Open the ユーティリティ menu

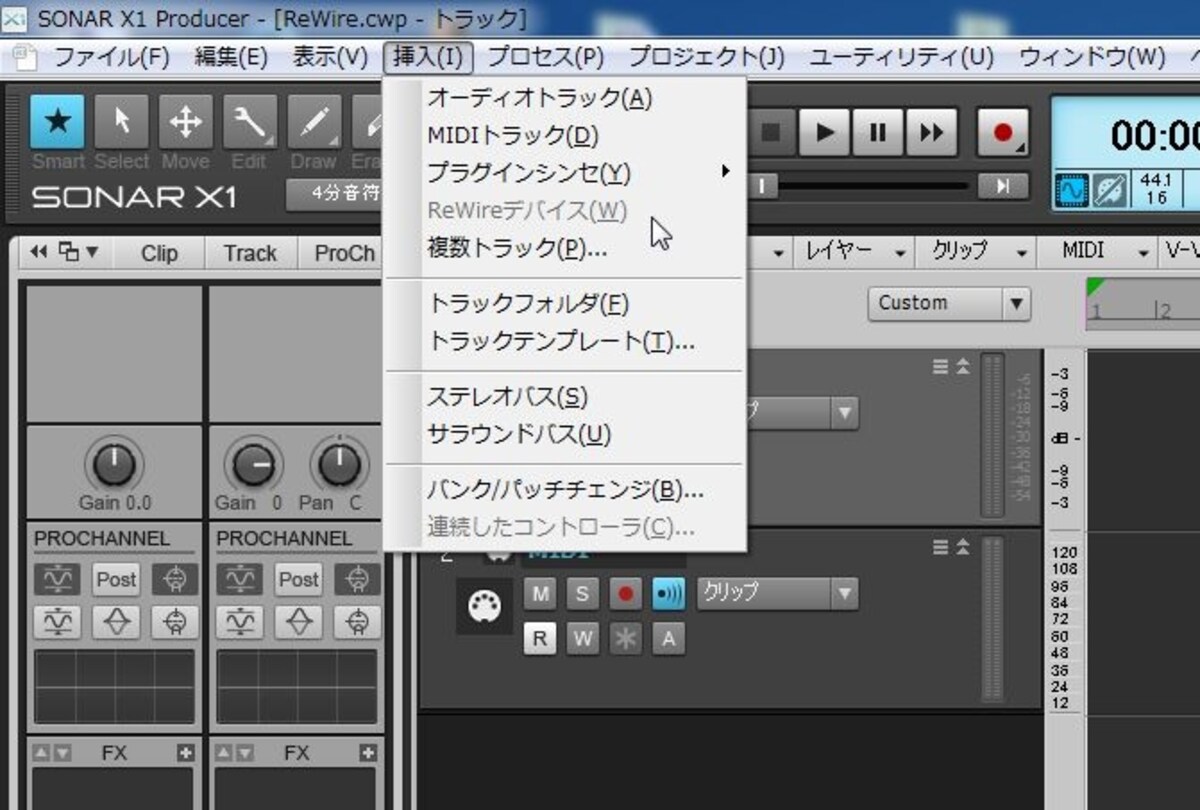(x=900, y=56)
